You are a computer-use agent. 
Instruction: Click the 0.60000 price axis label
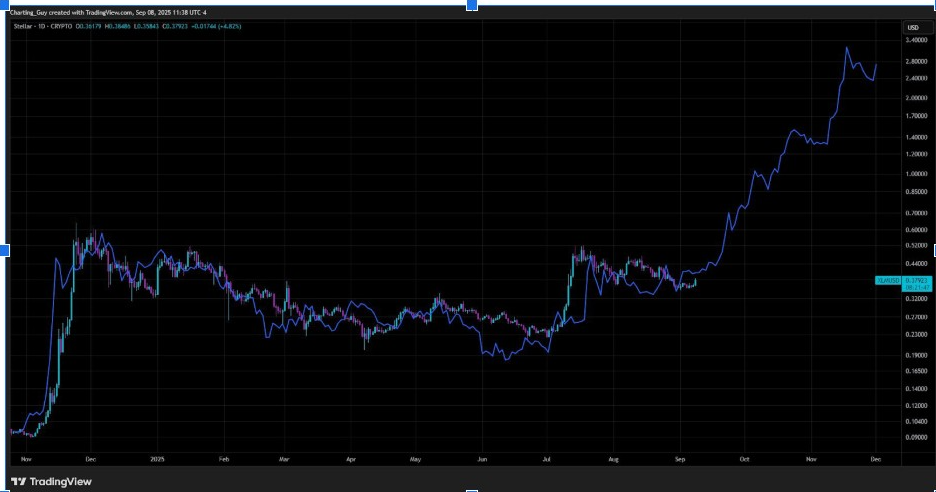[x=916, y=230]
